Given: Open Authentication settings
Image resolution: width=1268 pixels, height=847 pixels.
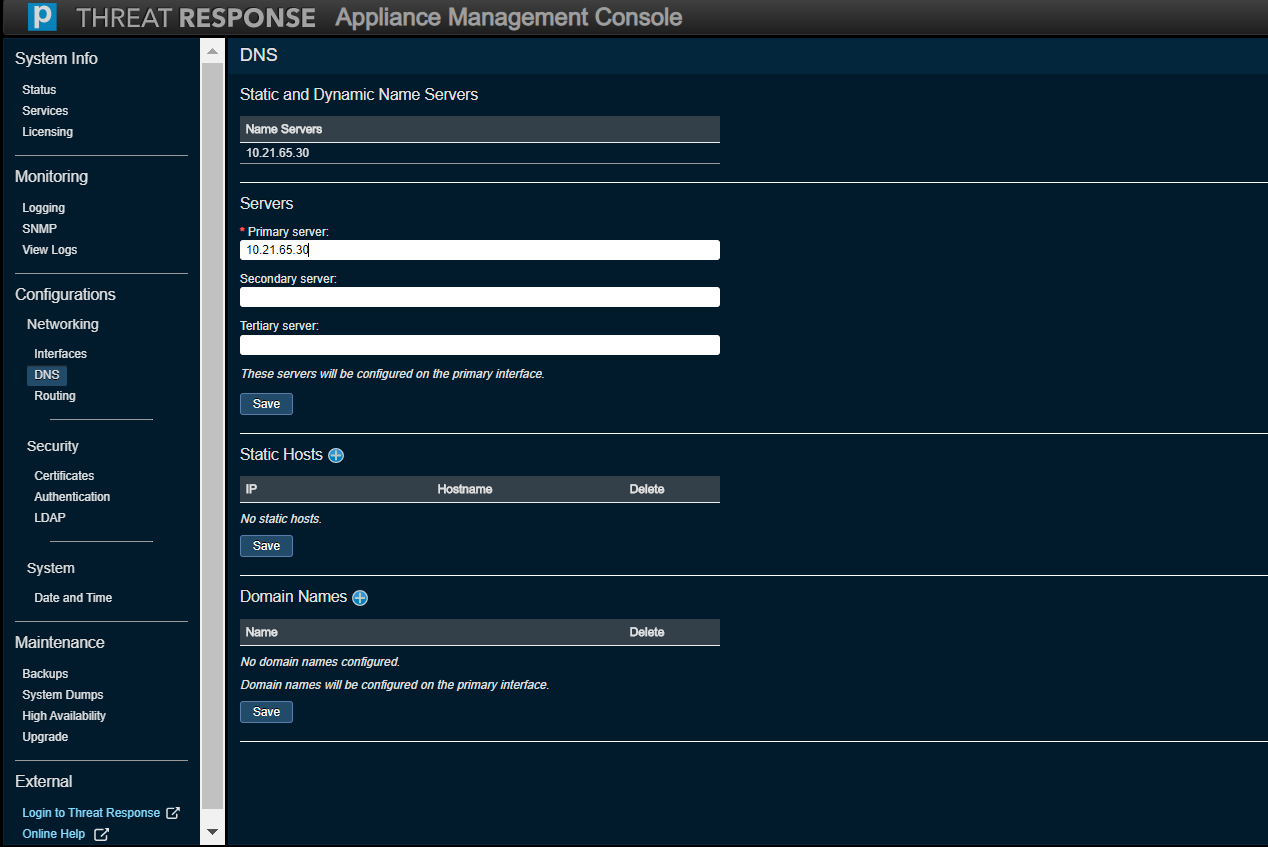Looking at the screenshot, I should point(72,497).
